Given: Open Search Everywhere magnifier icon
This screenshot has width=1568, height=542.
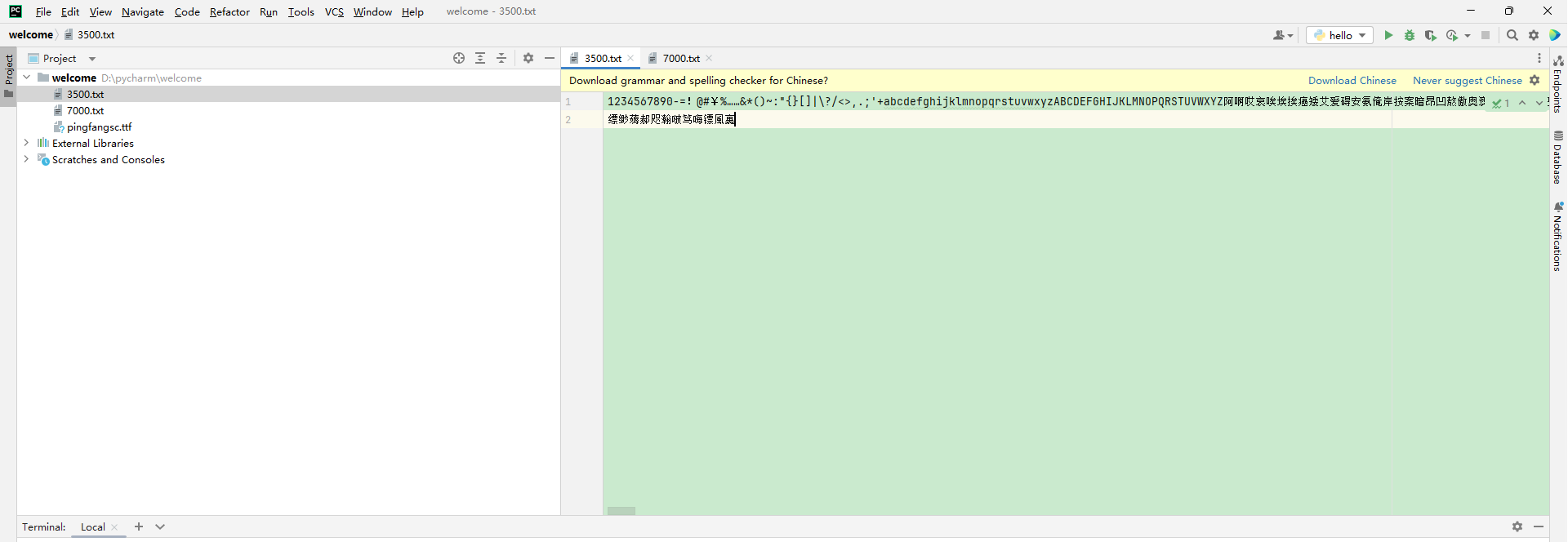Looking at the screenshot, I should (x=1512, y=35).
